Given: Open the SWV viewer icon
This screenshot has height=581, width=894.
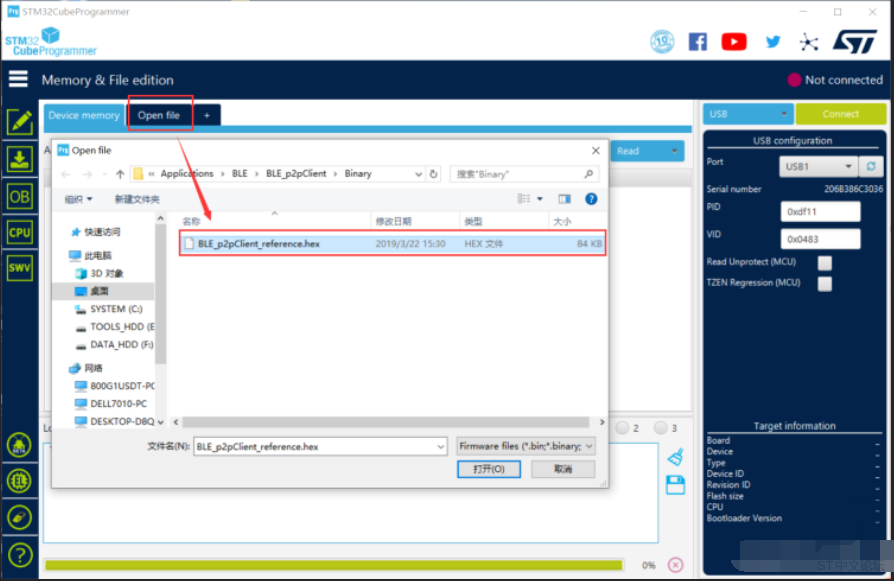Looking at the screenshot, I should tap(19, 268).
